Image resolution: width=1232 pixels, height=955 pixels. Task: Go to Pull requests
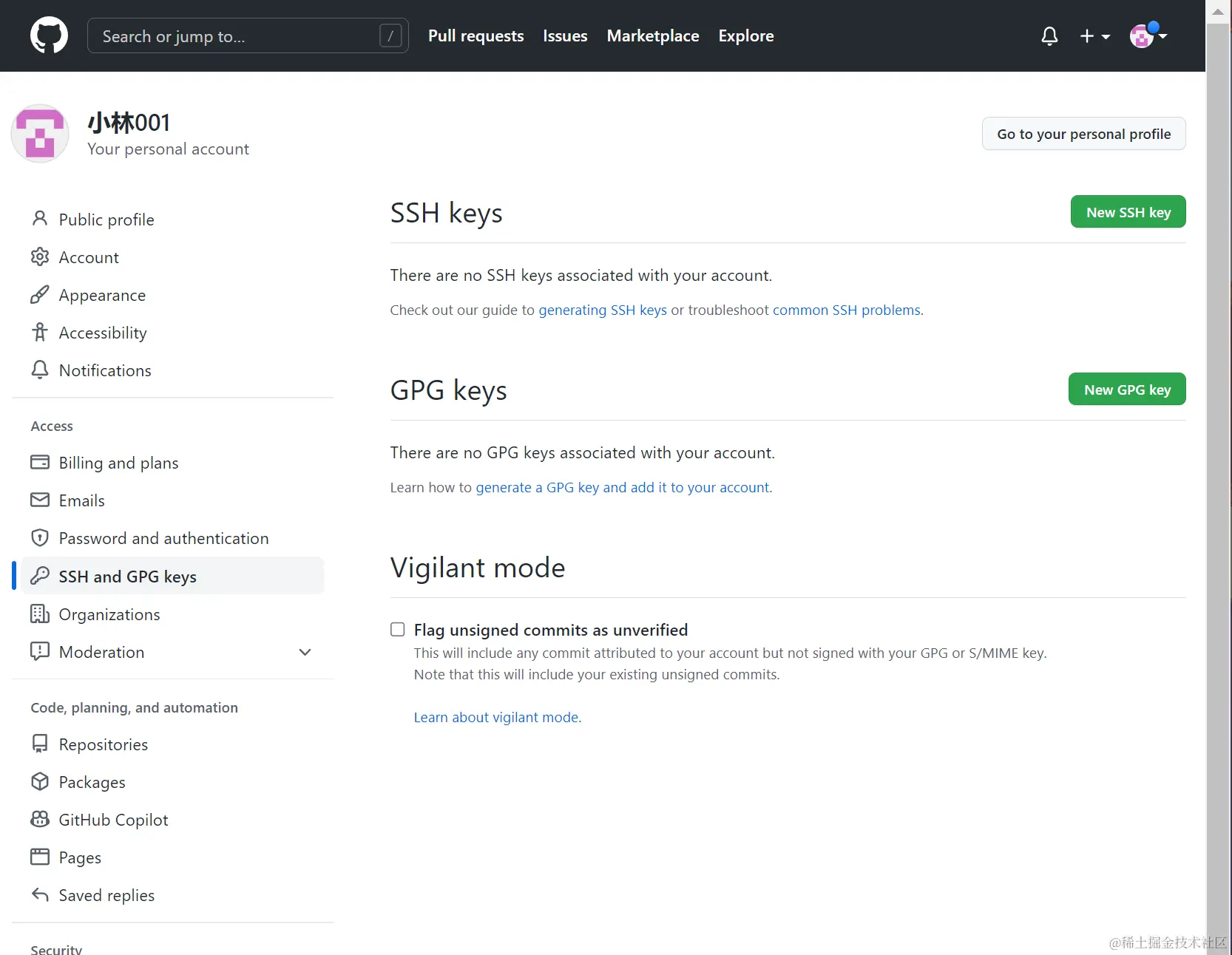point(475,35)
